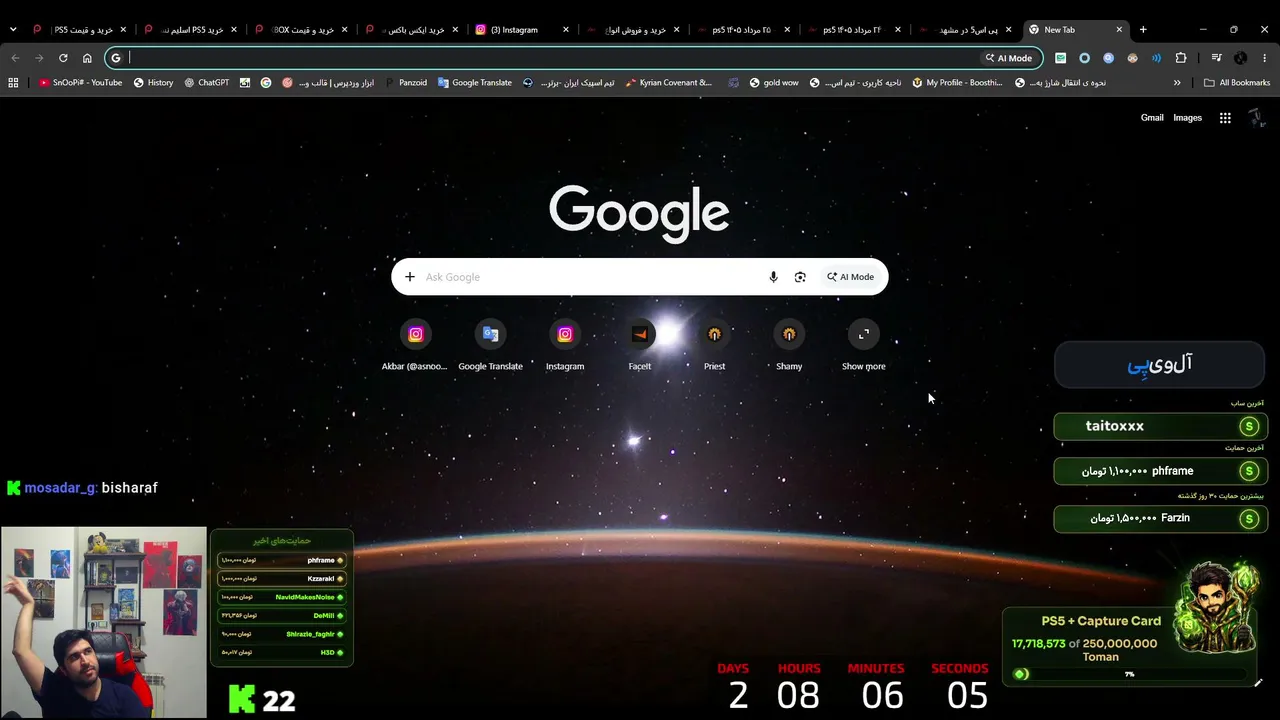
Task: Open the Faceit shortcut tile
Action: 640,345
